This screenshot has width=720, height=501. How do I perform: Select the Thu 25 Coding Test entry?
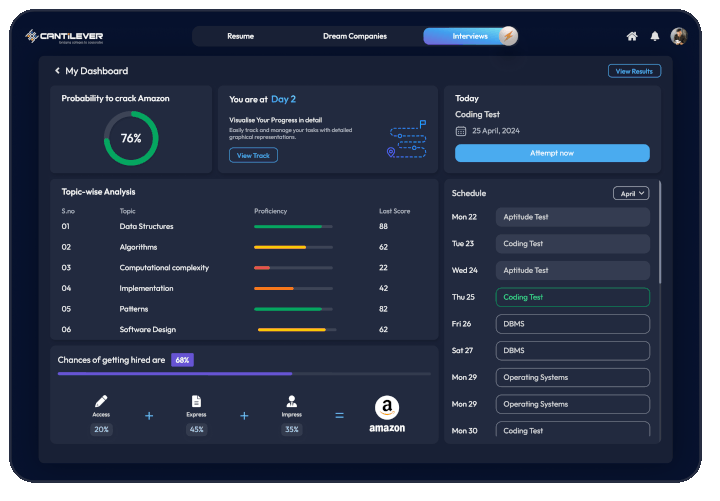[x=573, y=297]
